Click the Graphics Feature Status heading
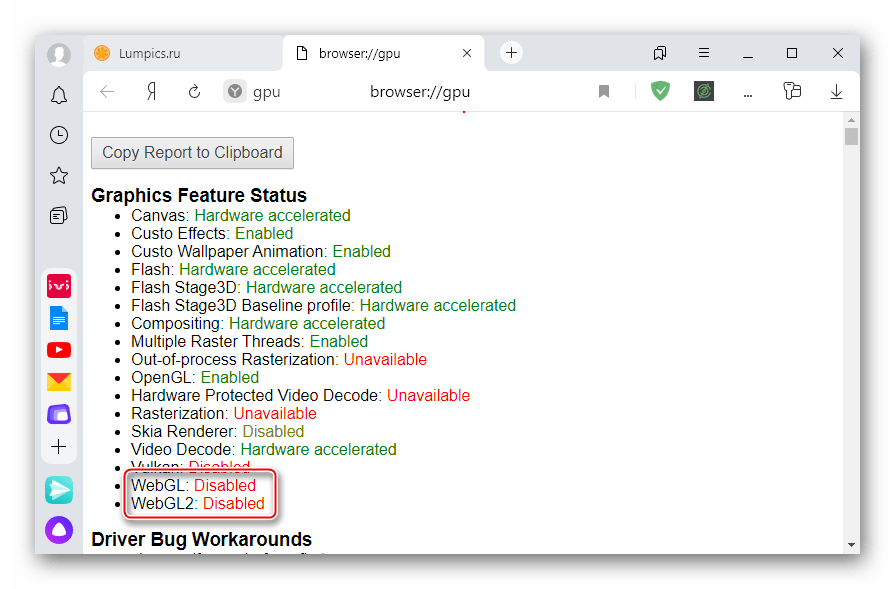Screen dimensions: 895x589 tap(199, 195)
